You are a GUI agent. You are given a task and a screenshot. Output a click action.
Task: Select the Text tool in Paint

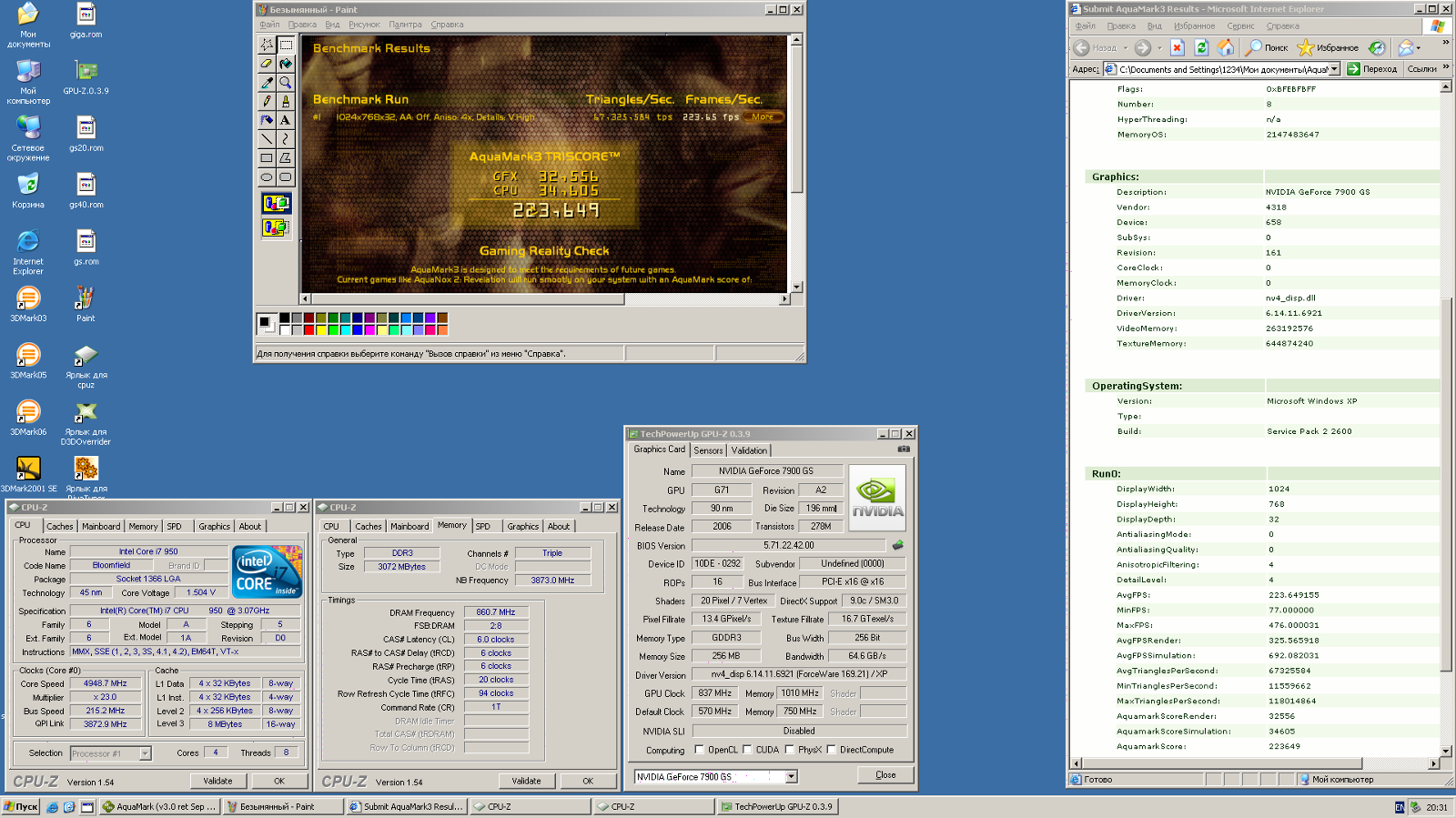[286, 119]
